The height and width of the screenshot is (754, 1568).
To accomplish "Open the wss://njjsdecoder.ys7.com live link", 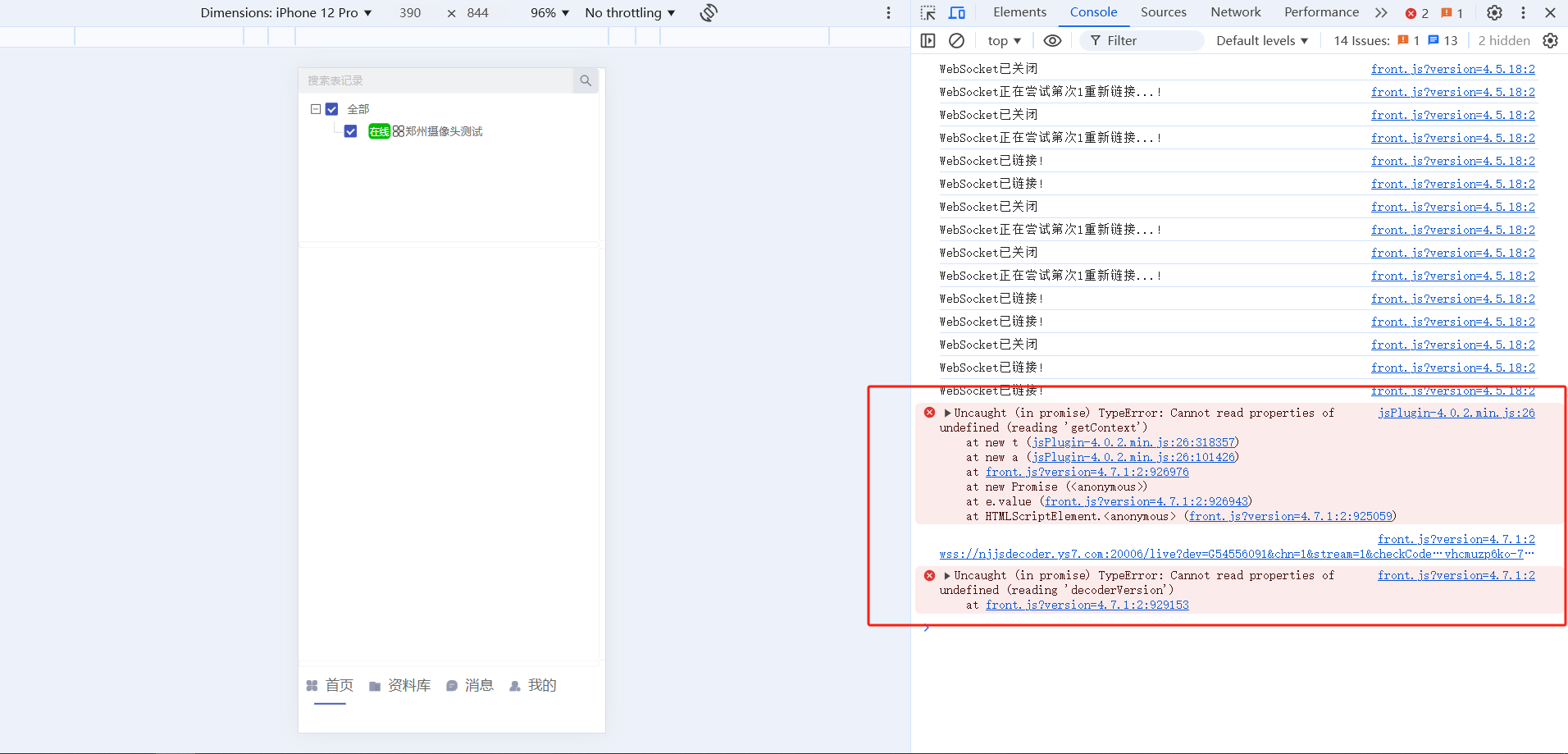I will [x=1237, y=554].
